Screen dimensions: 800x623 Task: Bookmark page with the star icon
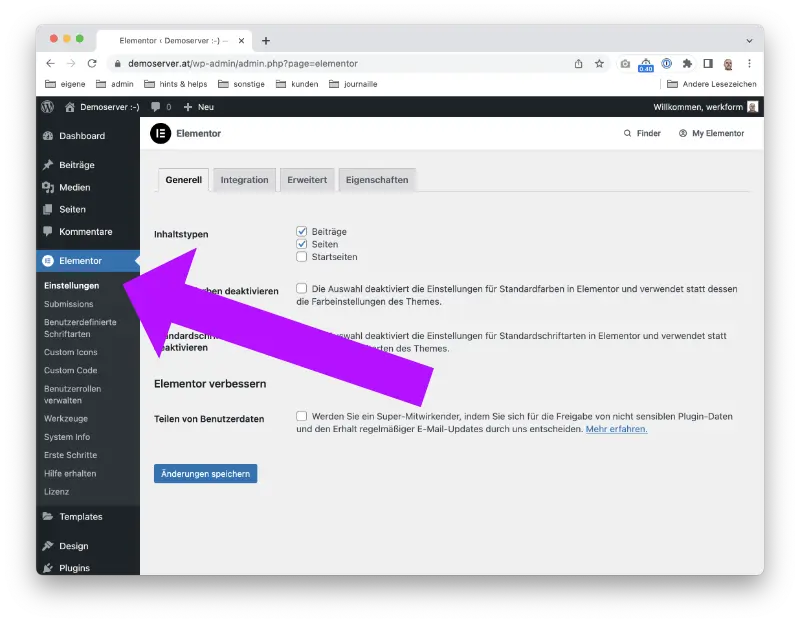(599, 63)
